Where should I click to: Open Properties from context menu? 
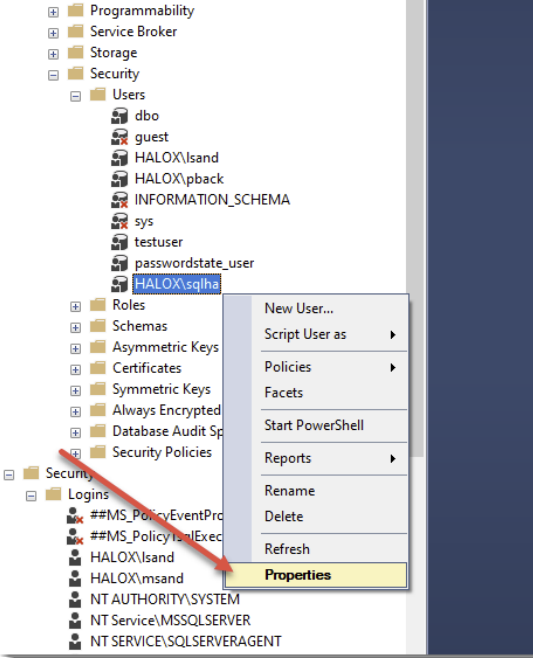tap(316, 575)
